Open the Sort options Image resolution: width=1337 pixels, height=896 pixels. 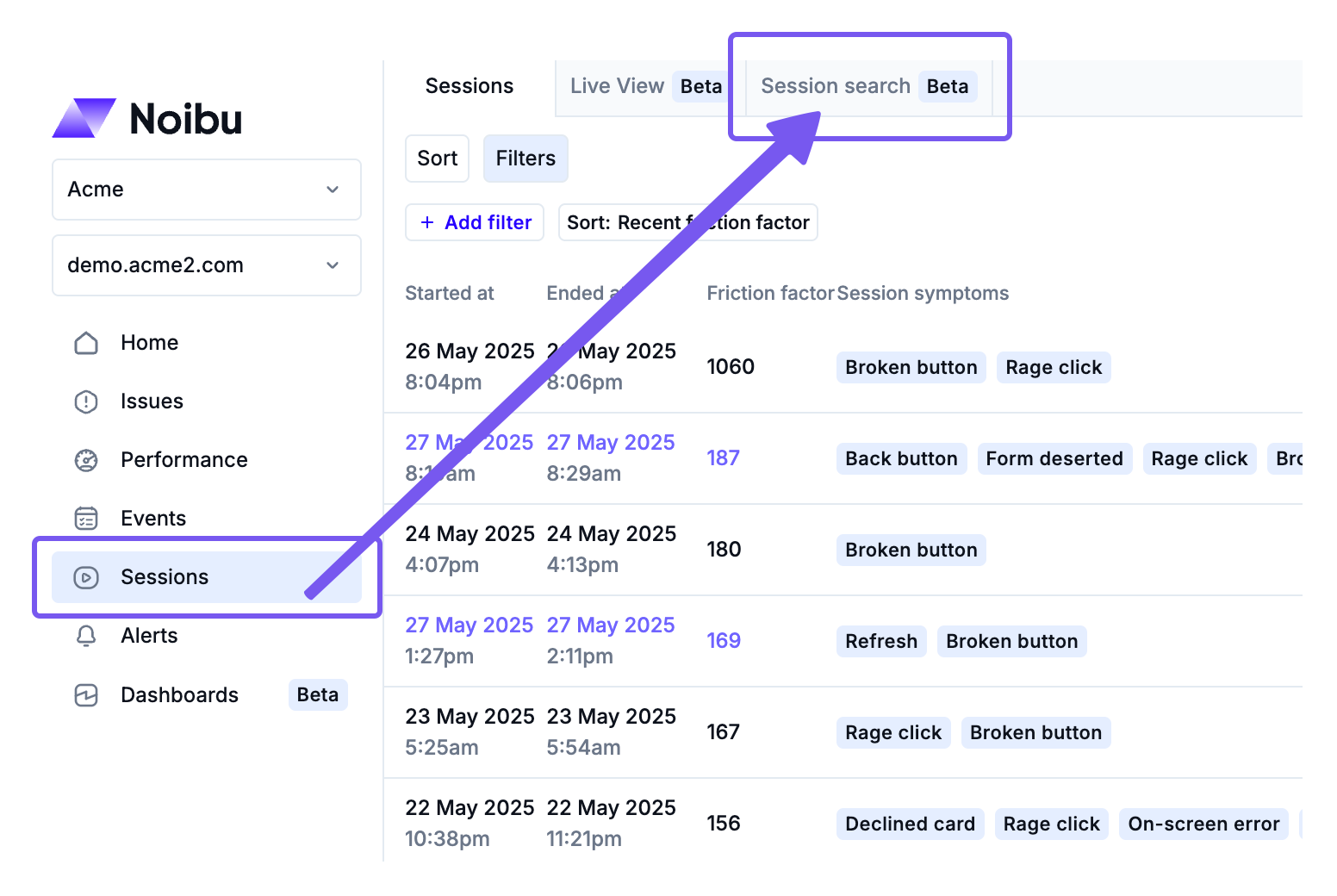coord(437,159)
